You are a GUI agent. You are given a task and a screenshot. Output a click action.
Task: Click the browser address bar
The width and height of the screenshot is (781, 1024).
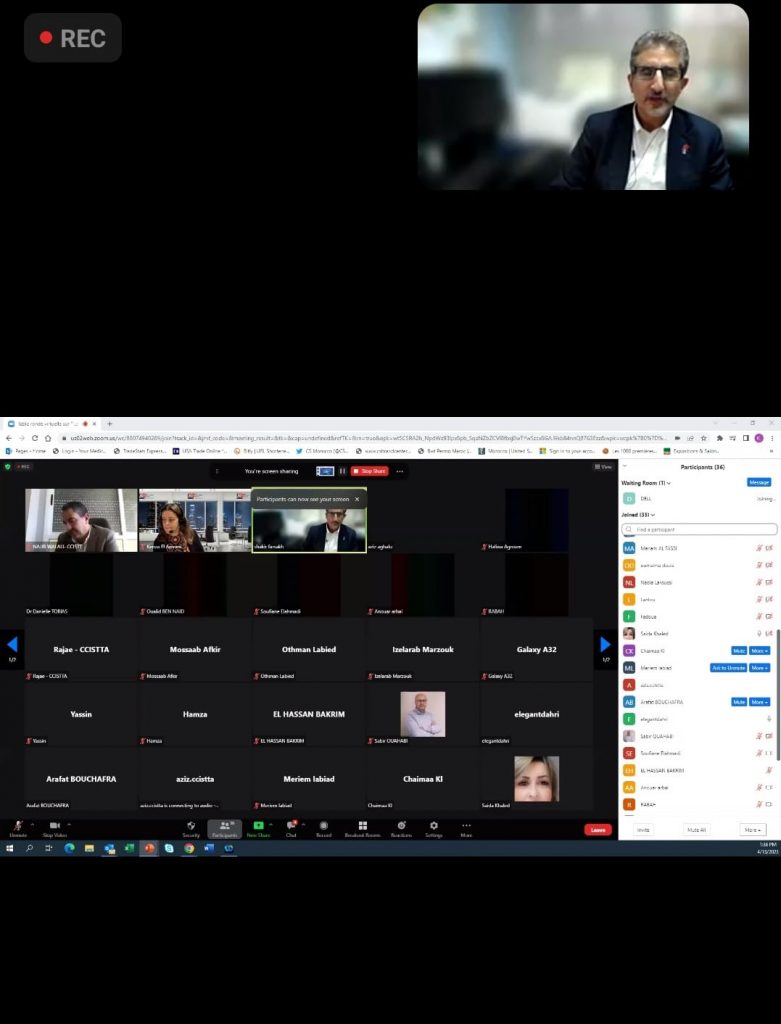click(366, 438)
